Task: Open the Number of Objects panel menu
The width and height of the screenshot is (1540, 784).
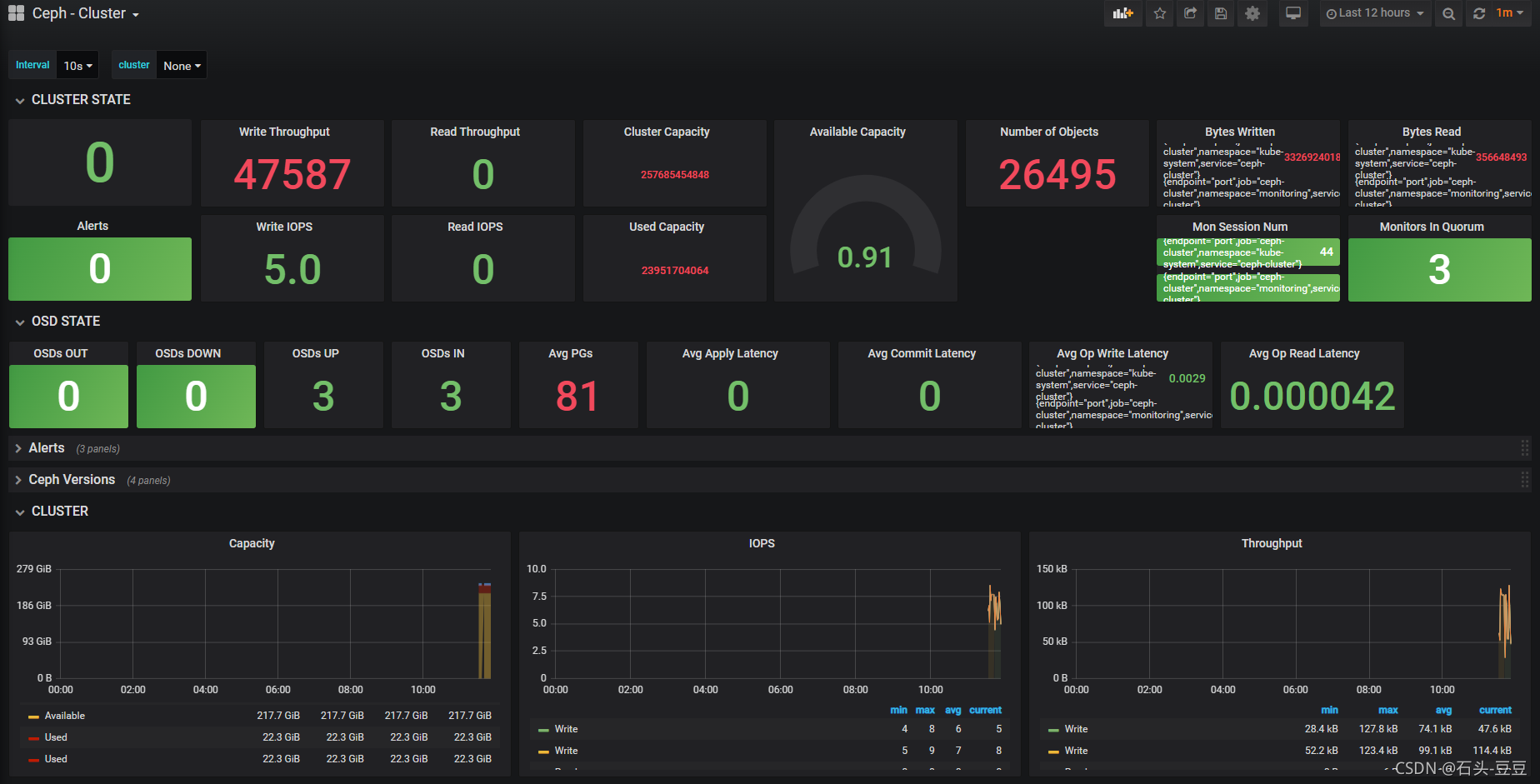Action: click(x=1049, y=132)
